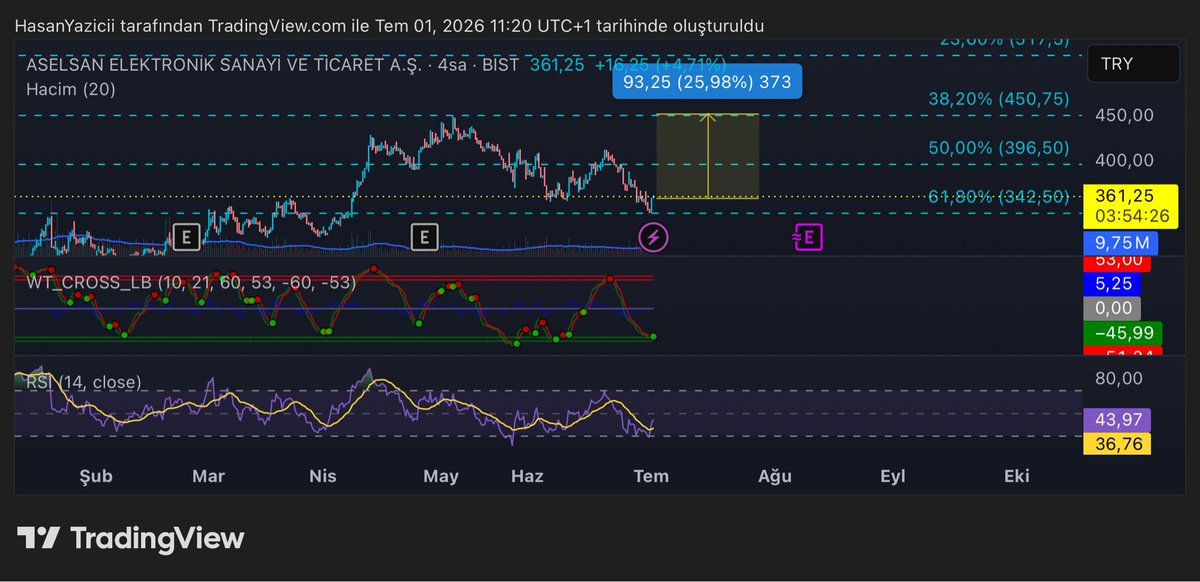The image size is (1200, 582).
Task: Click the May label on the time axis
Action: [x=441, y=476]
